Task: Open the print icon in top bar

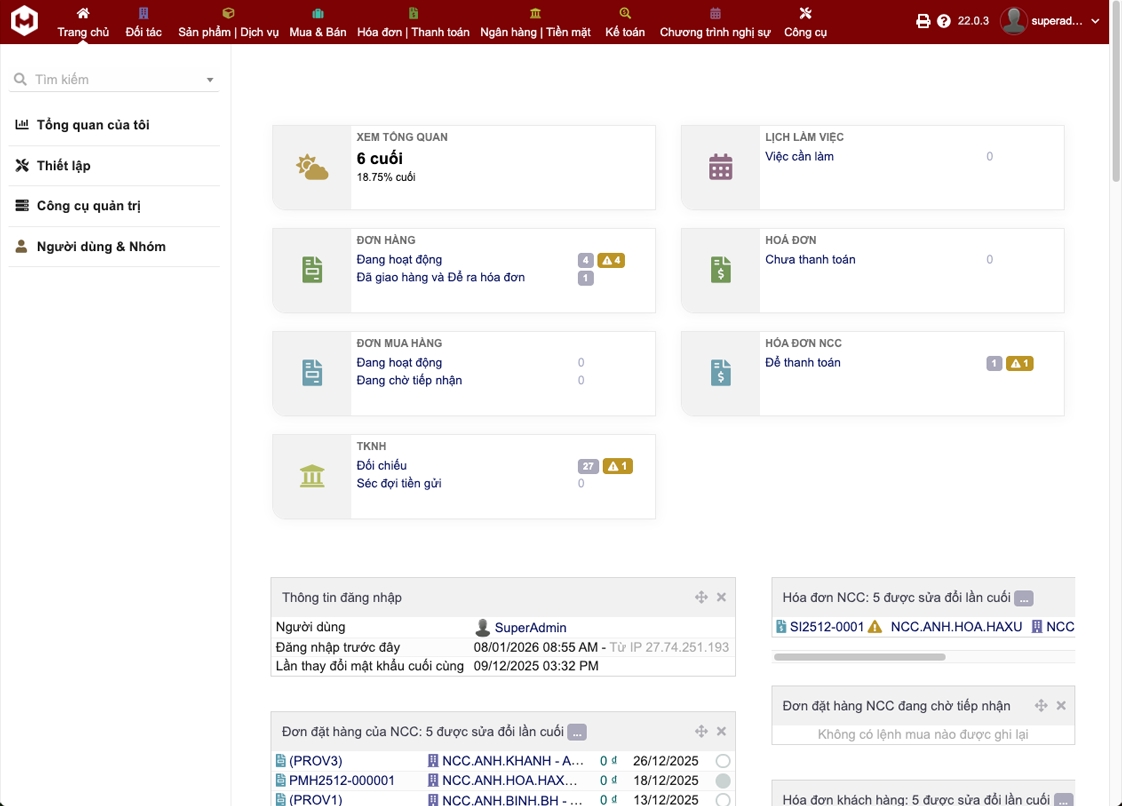Action: coord(923,21)
